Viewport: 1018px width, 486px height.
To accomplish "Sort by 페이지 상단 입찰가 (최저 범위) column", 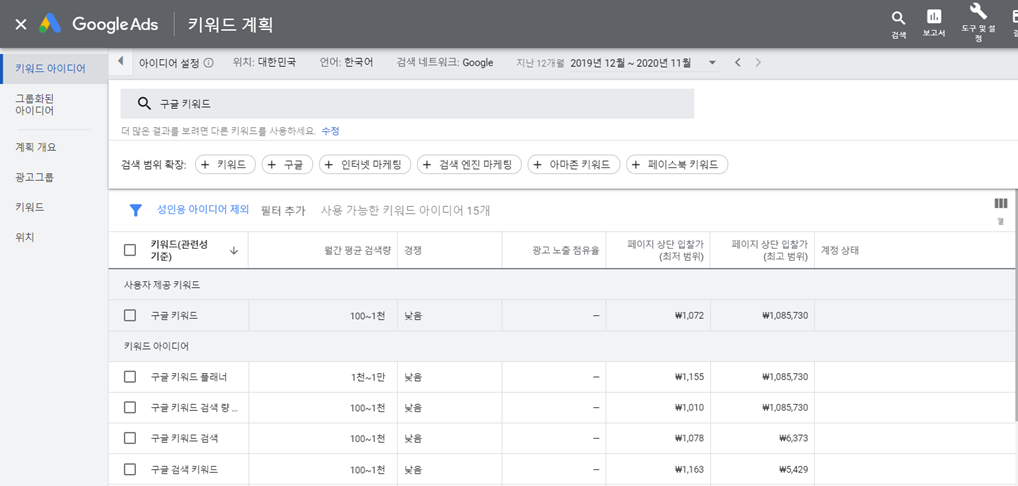I will click(665, 250).
